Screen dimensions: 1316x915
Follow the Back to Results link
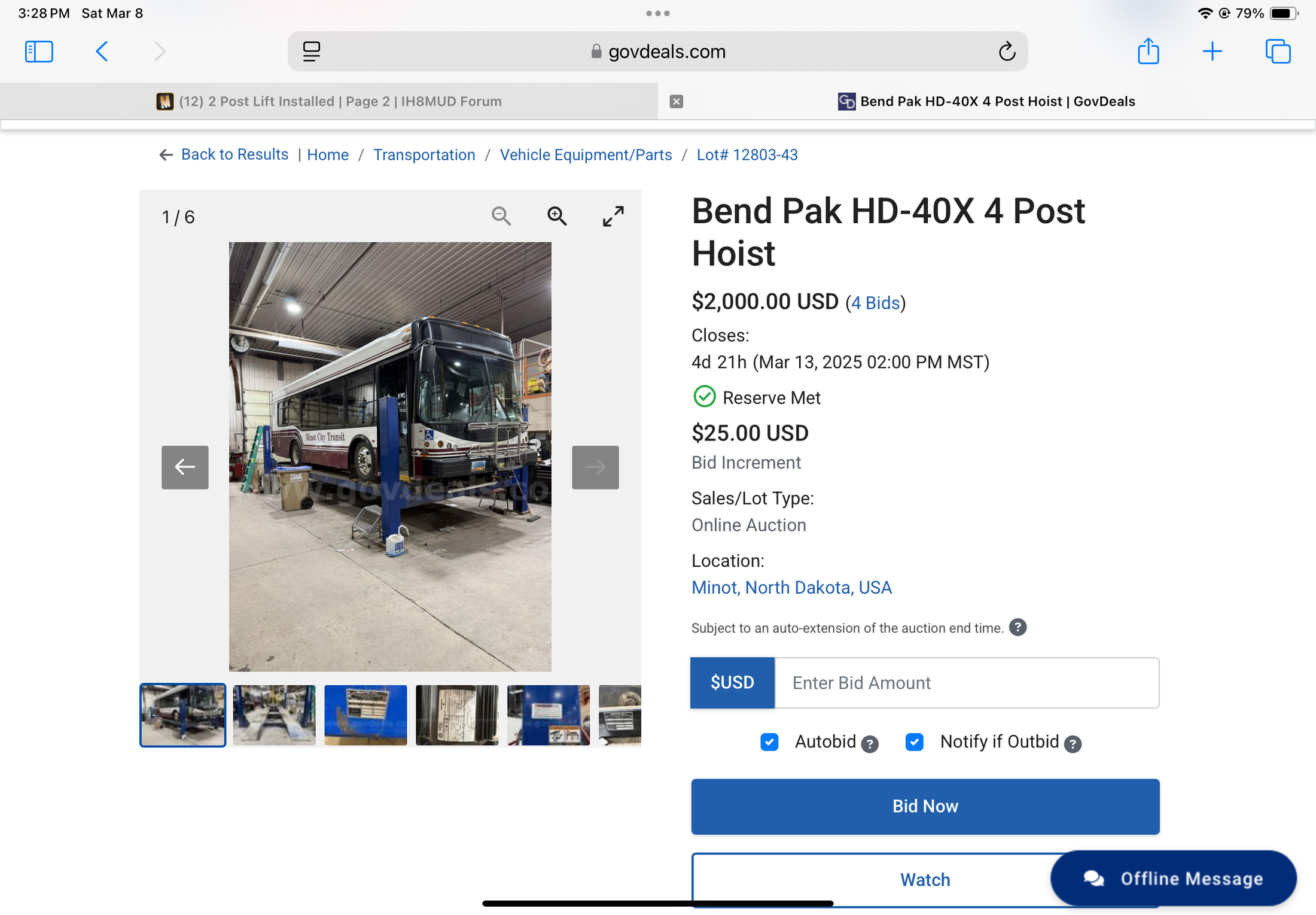224,154
